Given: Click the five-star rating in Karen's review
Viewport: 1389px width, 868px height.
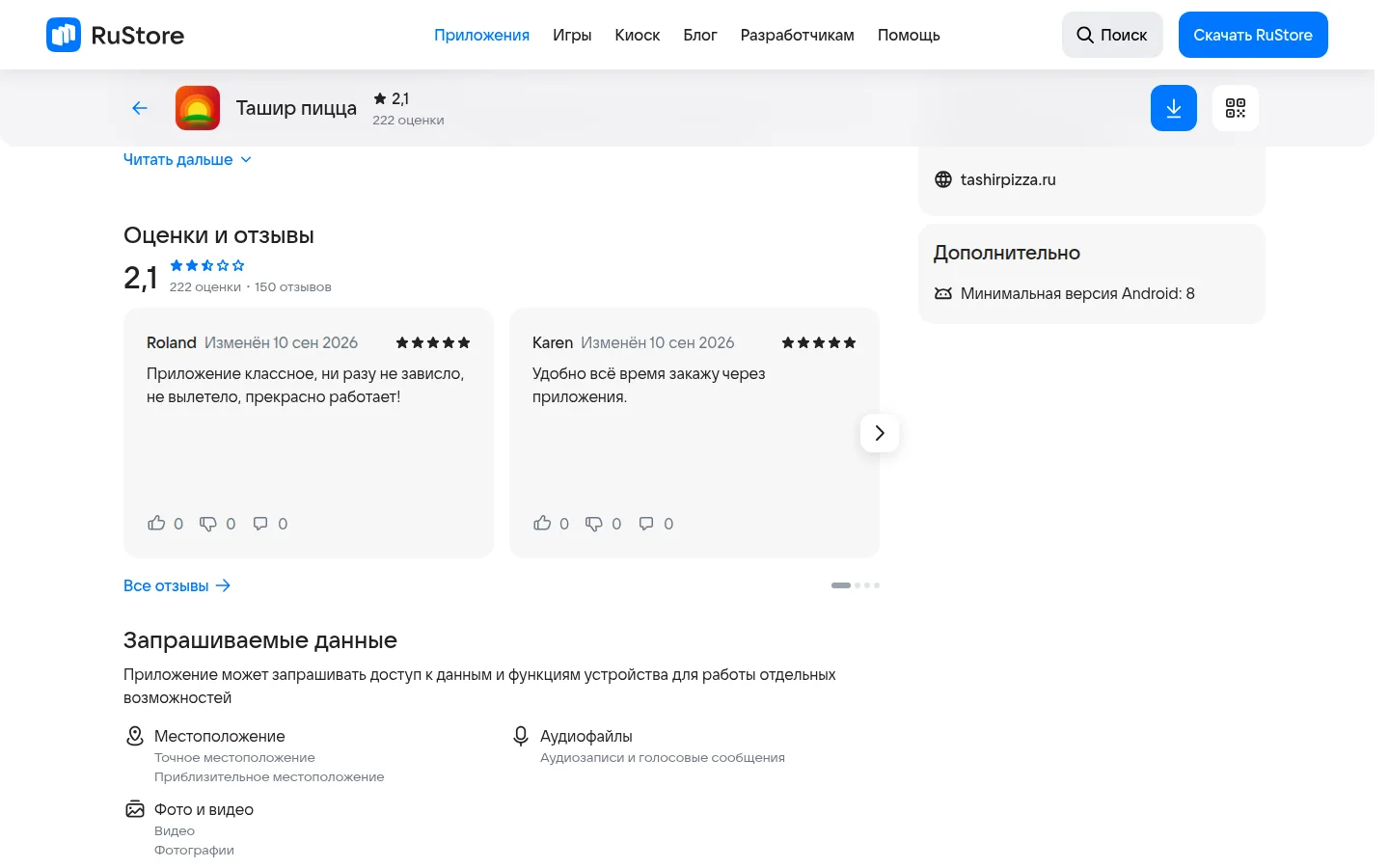Looking at the screenshot, I should pyautogui.click(x=819, y=342).
